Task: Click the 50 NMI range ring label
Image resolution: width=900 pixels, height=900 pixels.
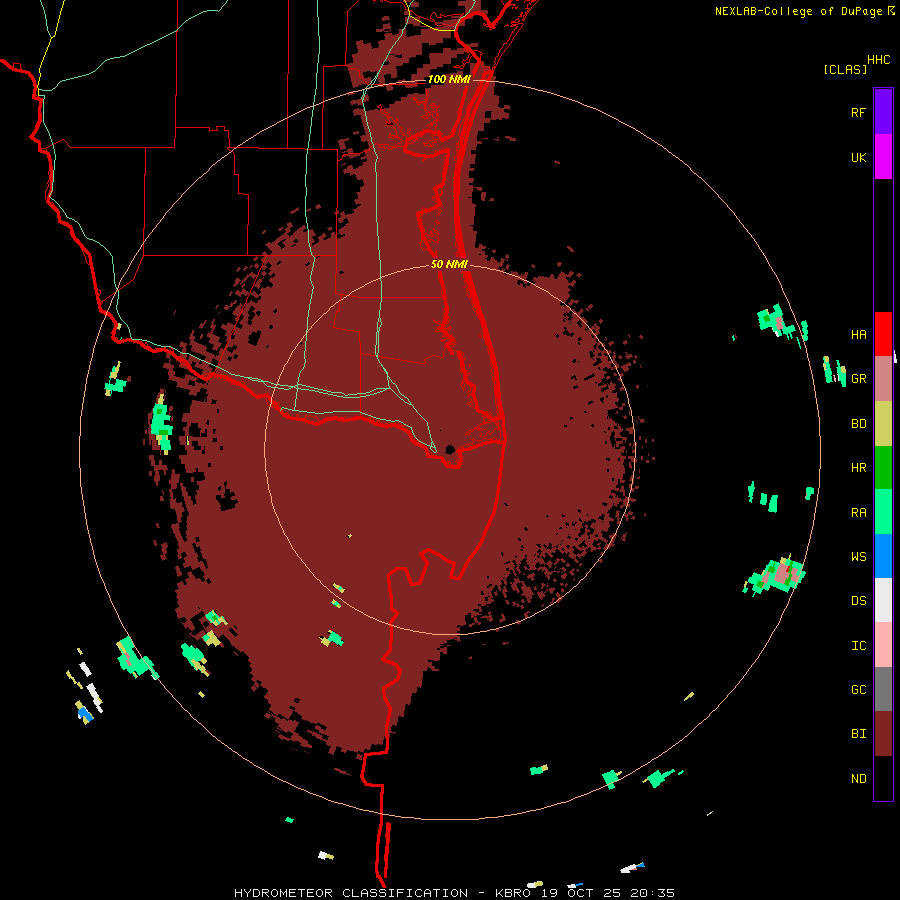Action: (x=449, y=264)
